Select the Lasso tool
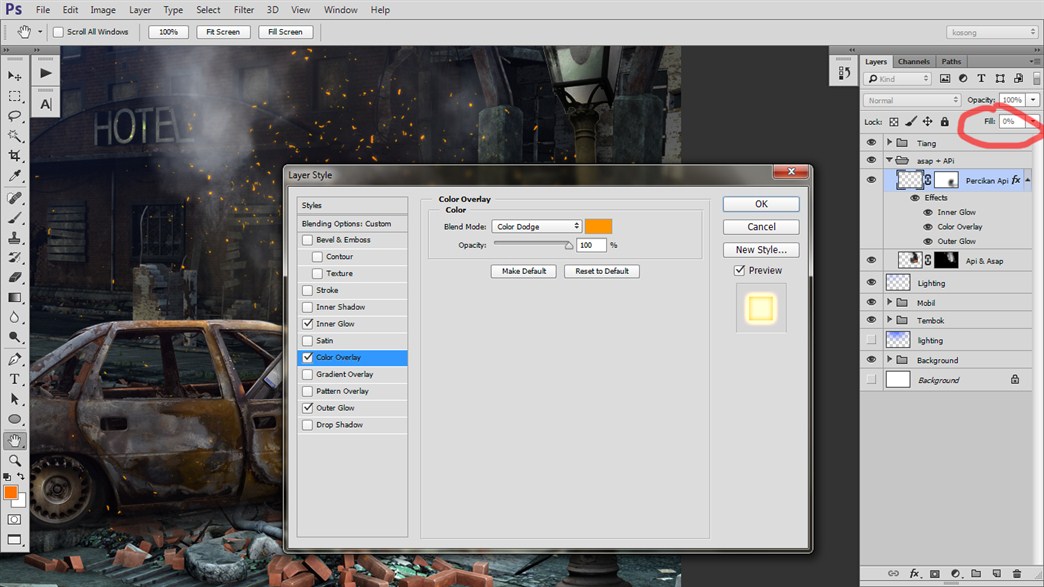This screenshot has width=1044, height=587. coord(15,116)
